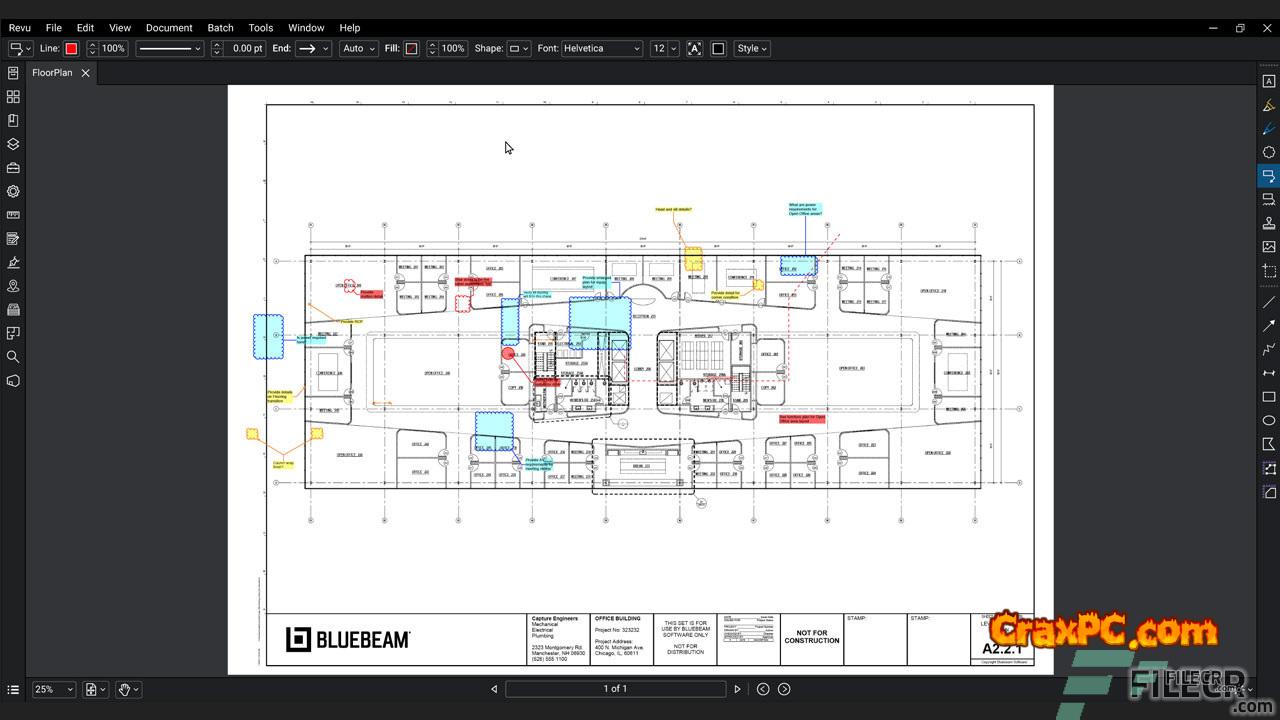
Task: Open the Properties gear panel
Action: [x=13, y=191]
